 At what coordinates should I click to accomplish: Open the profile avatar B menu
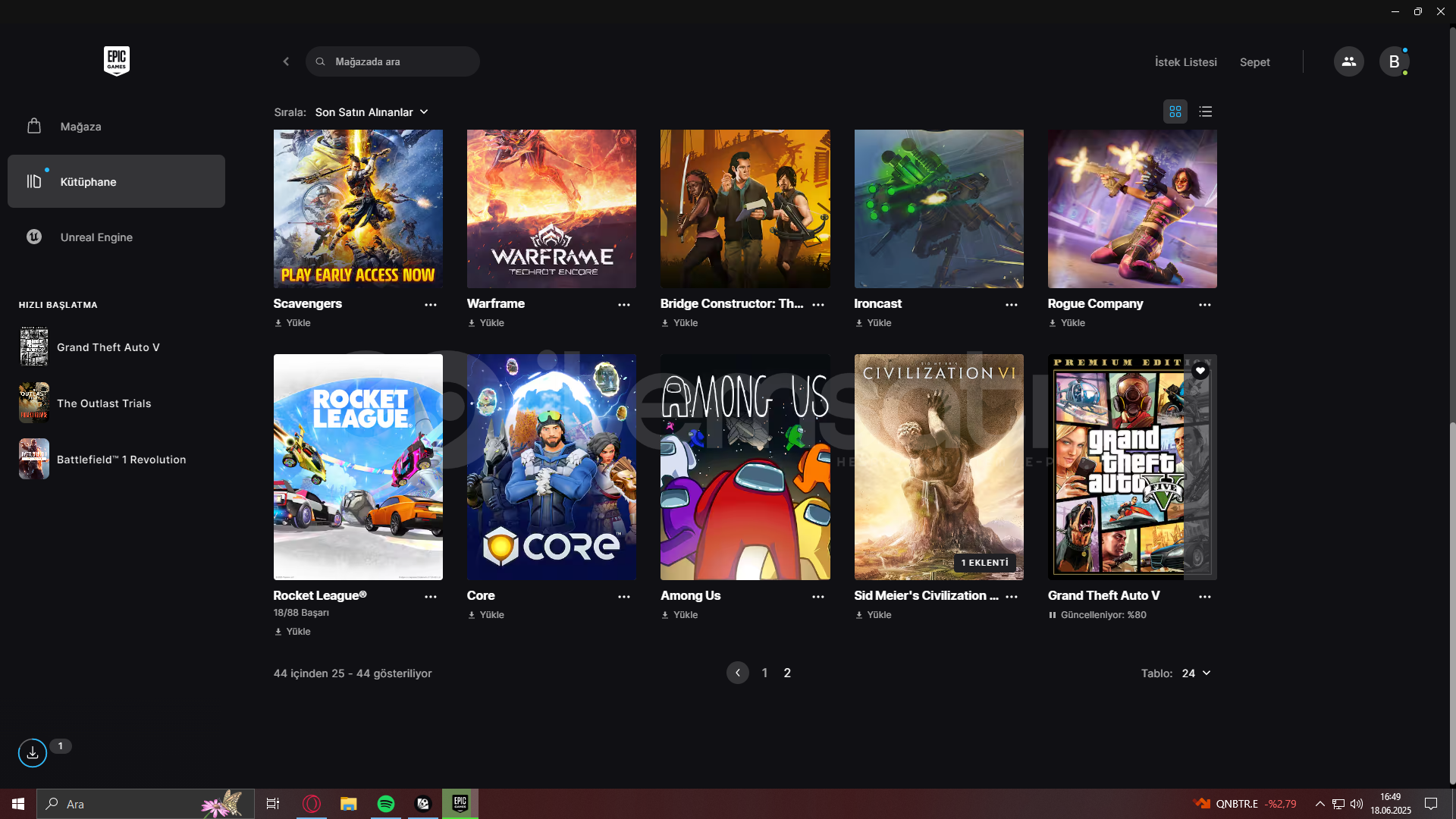(1394, 61)
